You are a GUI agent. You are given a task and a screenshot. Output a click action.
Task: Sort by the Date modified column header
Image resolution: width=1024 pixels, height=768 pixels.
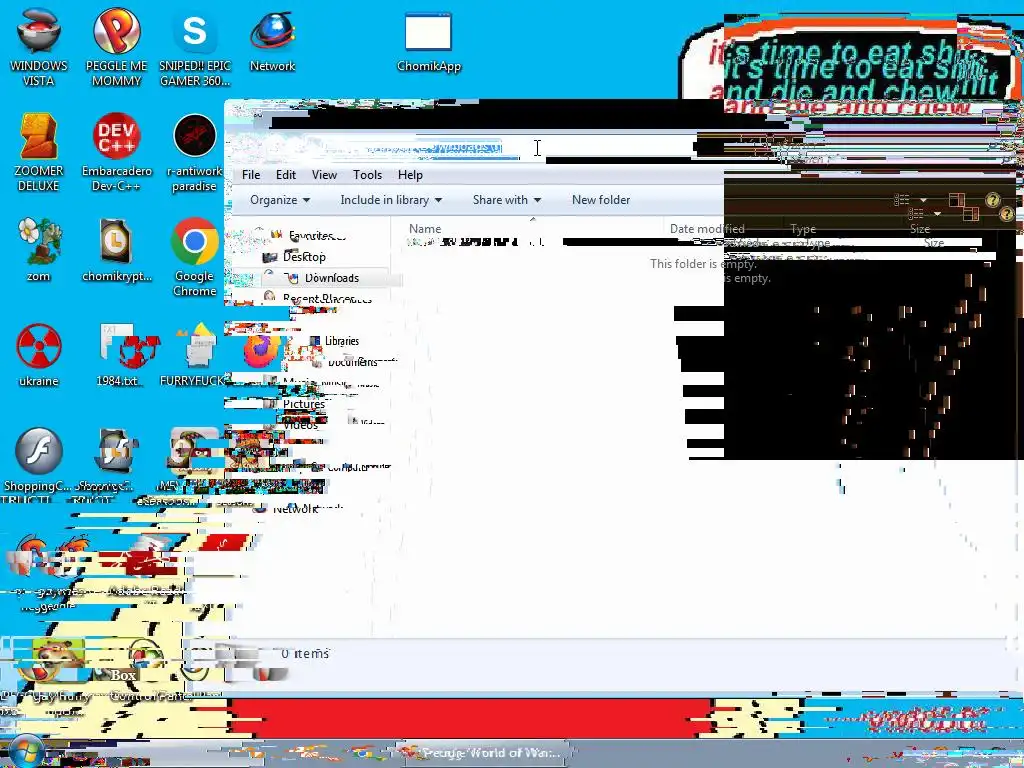[x=707, y=229]
